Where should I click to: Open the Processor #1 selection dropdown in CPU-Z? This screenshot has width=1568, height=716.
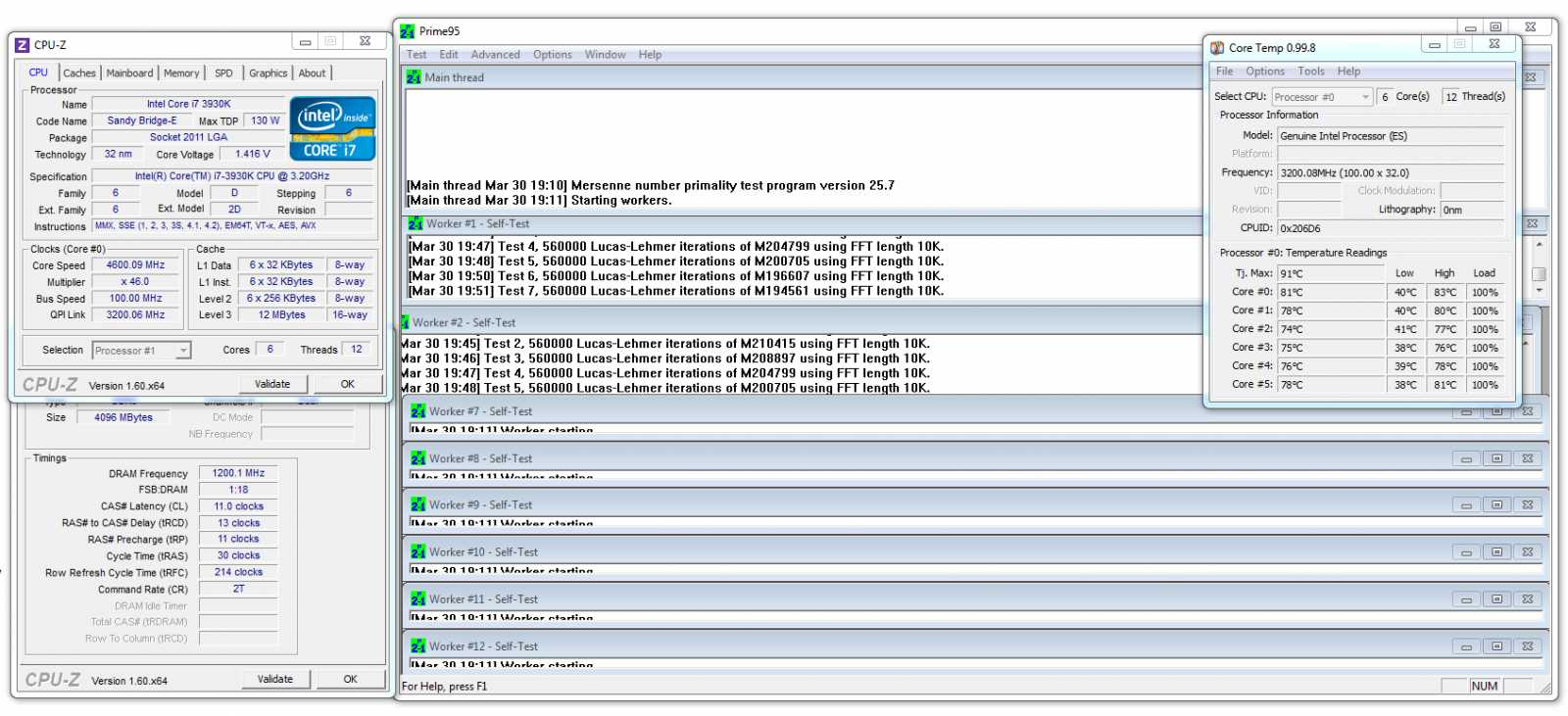point(141,351)
